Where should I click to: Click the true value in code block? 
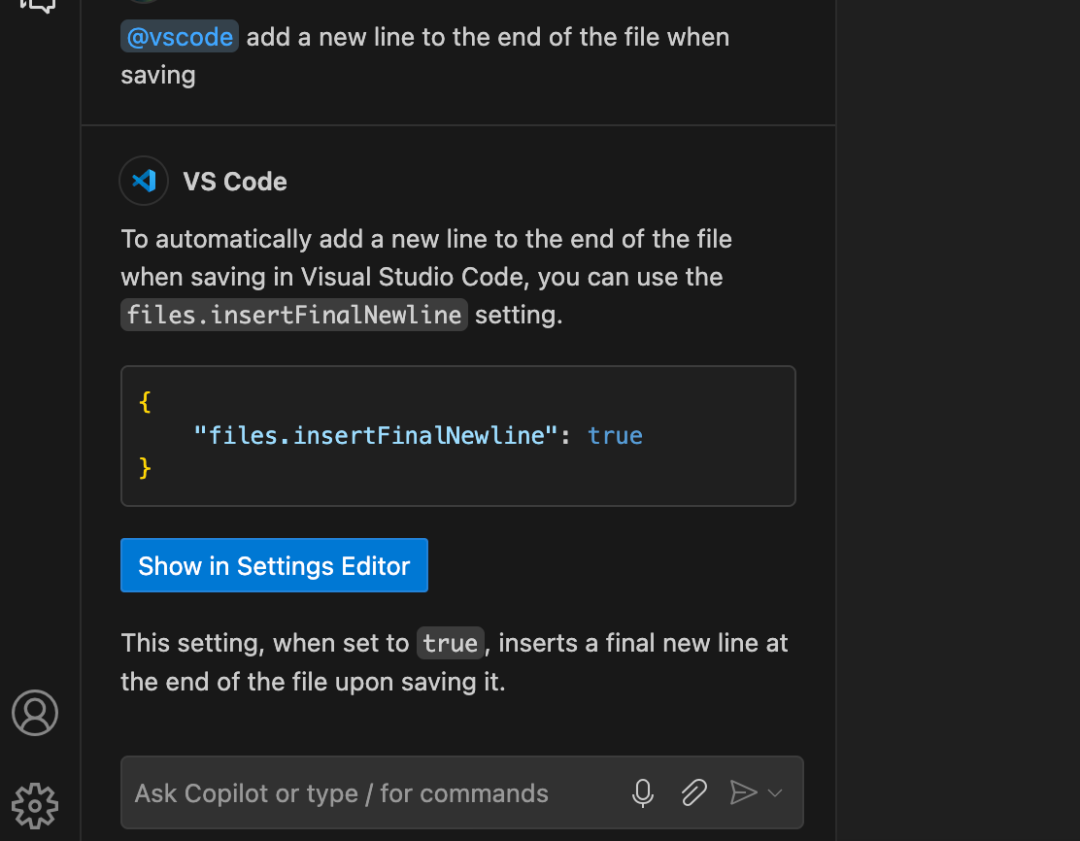615,436
